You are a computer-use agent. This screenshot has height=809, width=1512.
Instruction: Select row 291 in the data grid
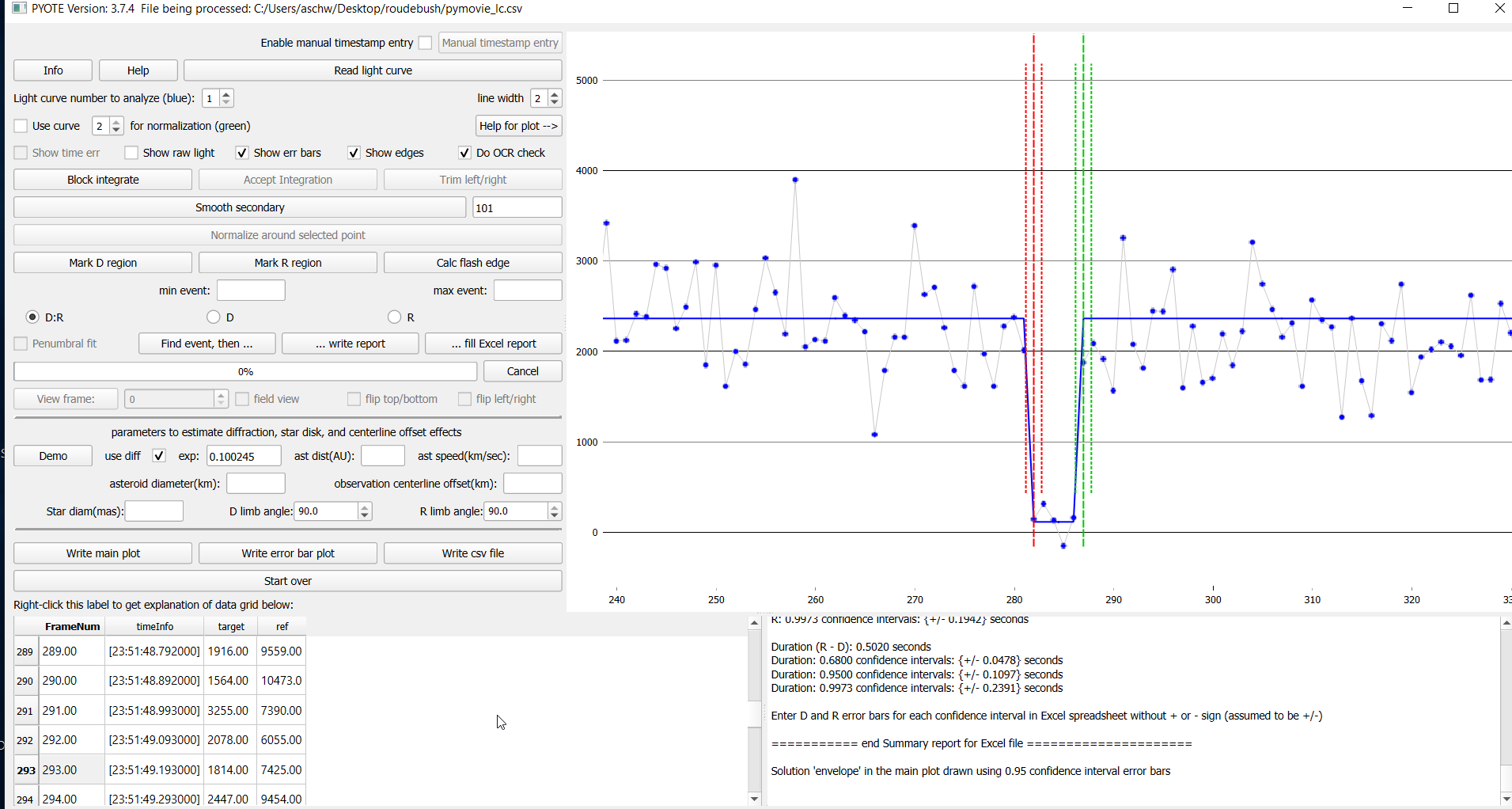point(25,711)
